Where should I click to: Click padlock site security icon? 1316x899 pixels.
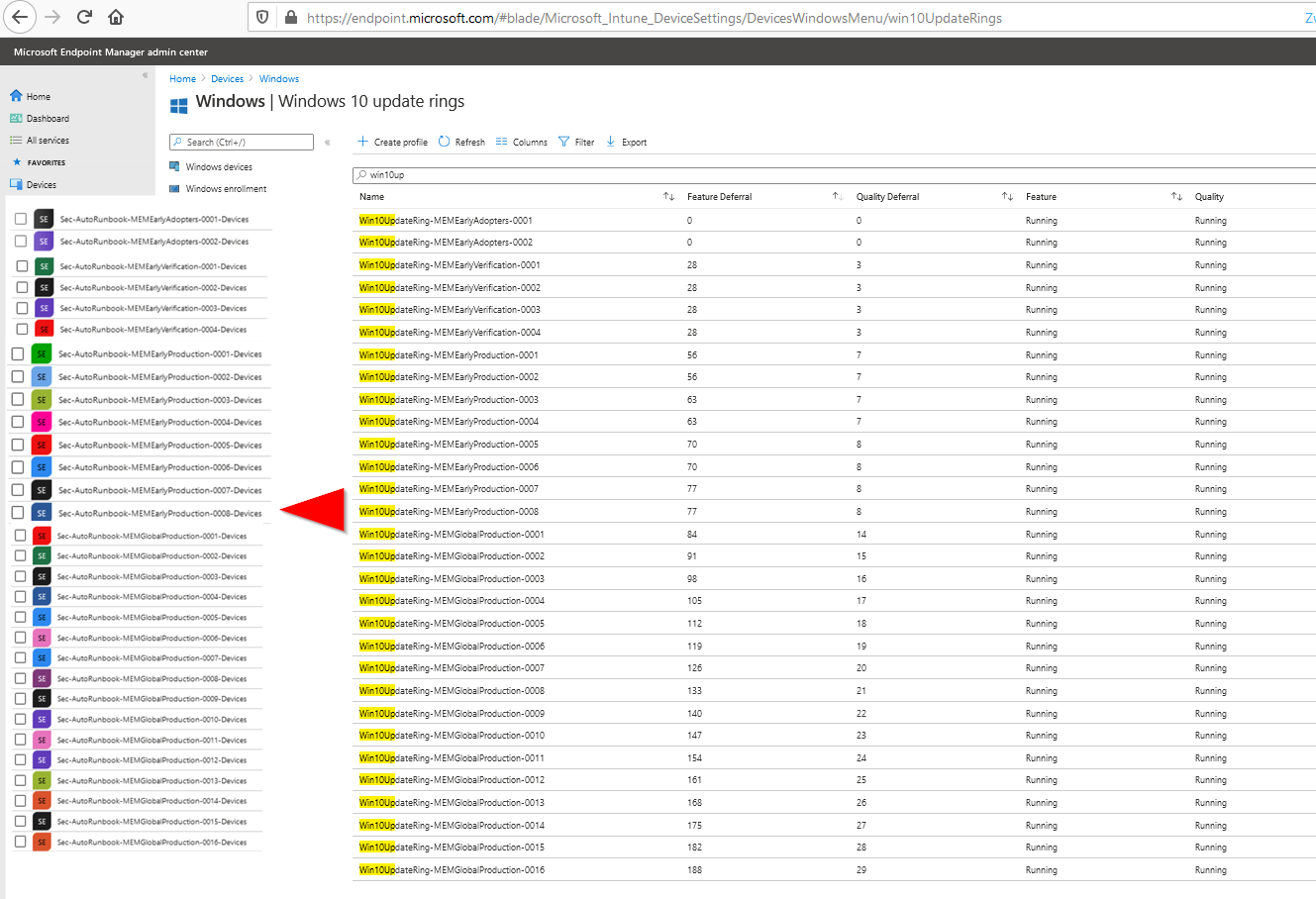290,17
